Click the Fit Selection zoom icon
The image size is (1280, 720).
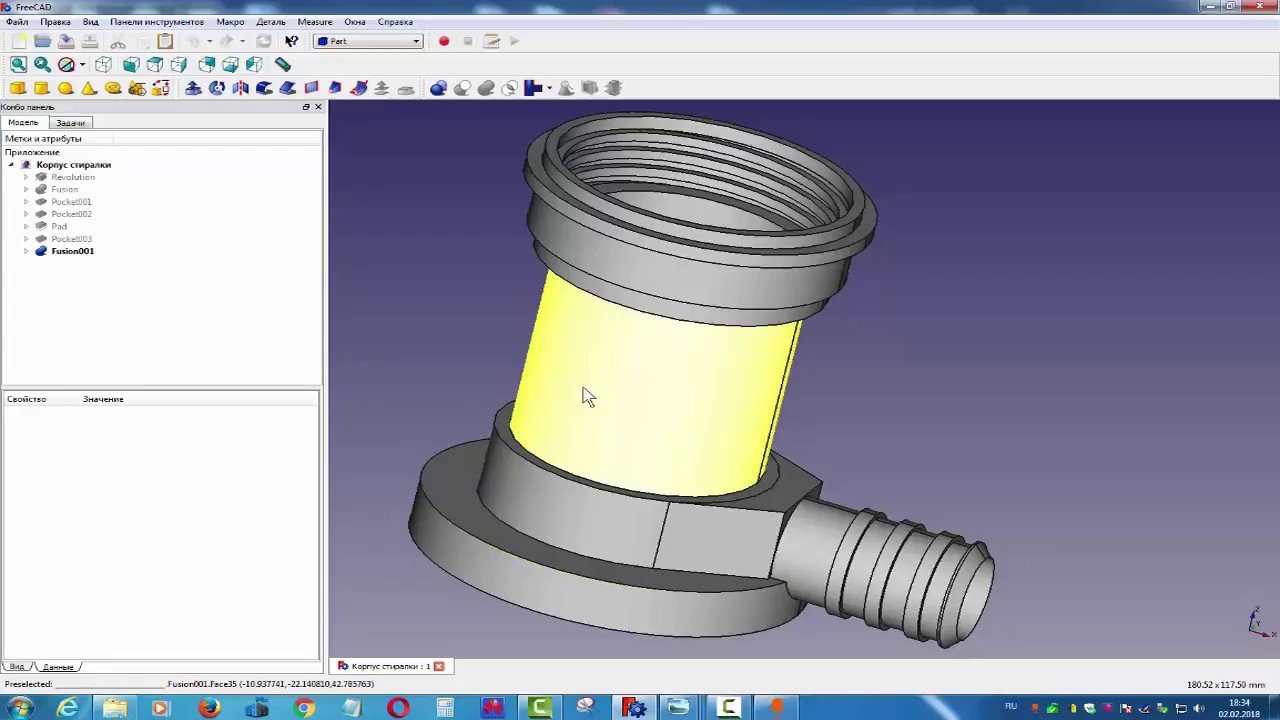click(42, 64)
